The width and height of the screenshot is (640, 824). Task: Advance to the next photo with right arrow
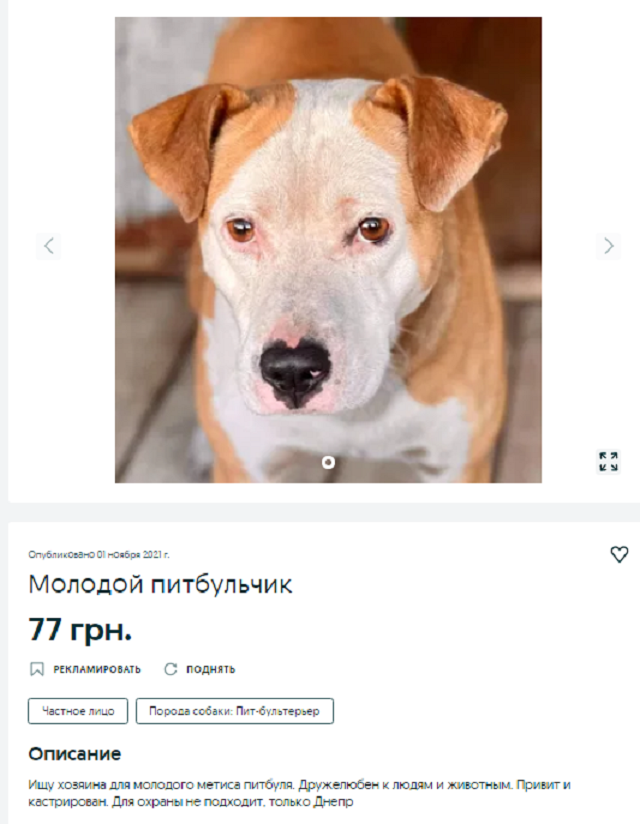pyautogui.click(x=608, y=246)
